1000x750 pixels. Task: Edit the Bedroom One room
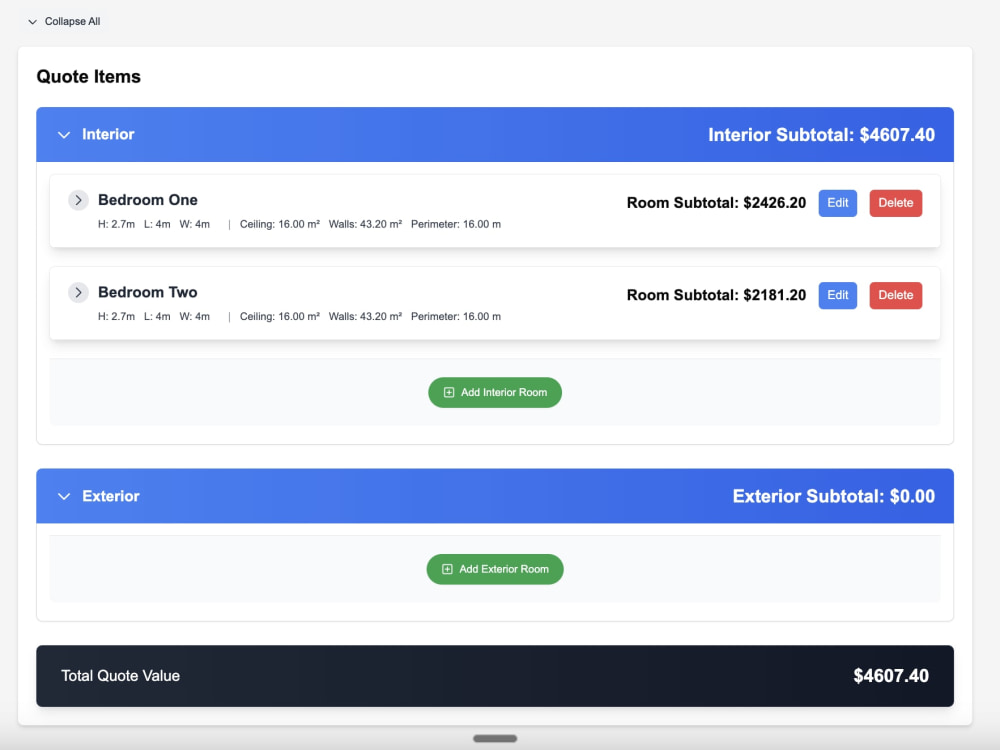[837, 203]
